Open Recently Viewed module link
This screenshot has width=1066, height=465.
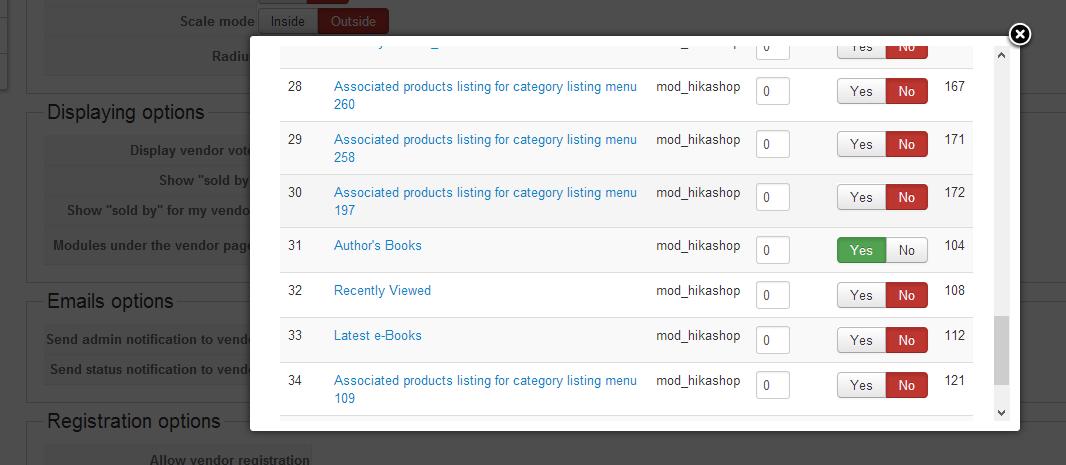(x=382, y=290)
